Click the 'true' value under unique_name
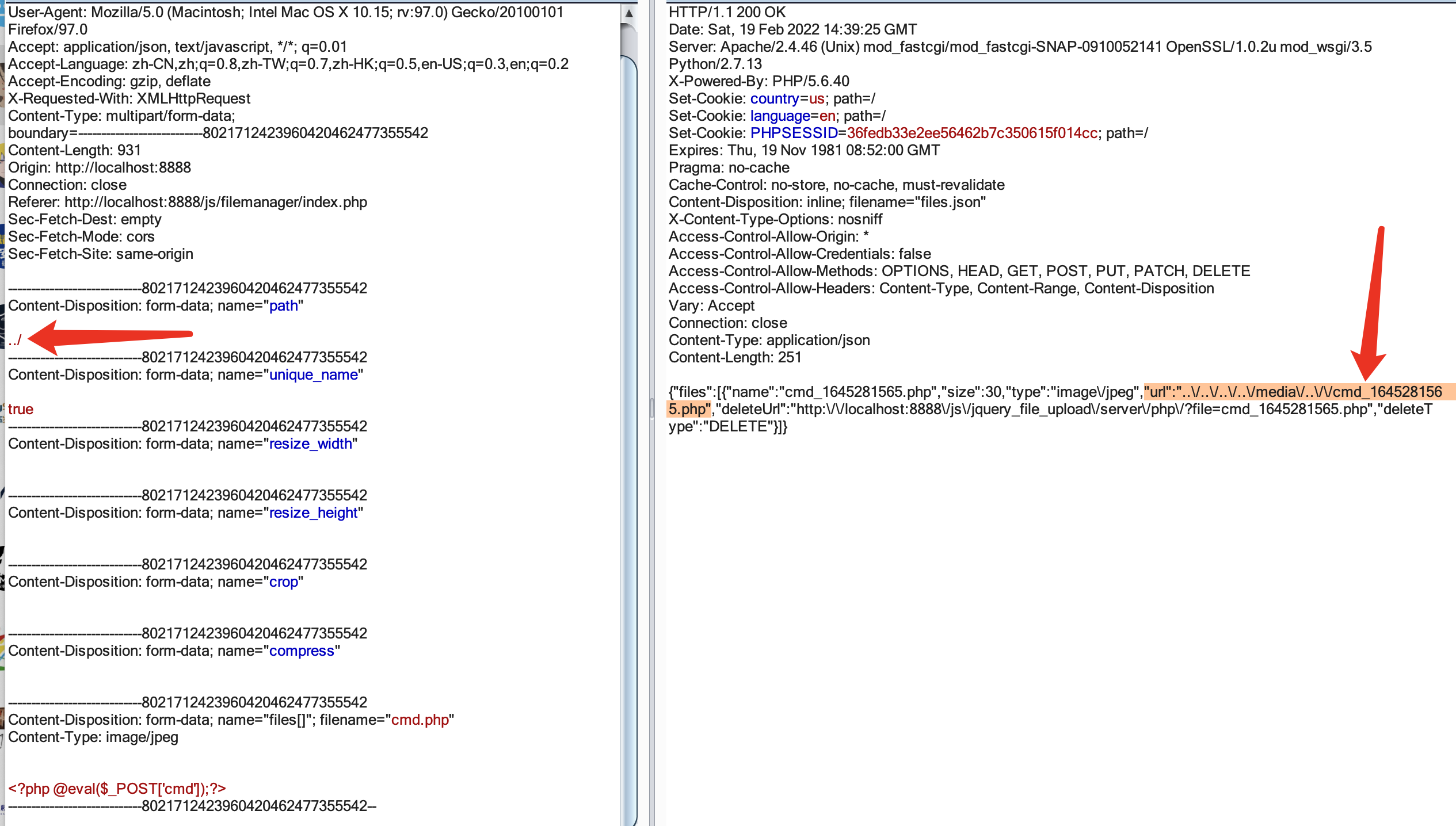Image resolution: width=1456 pixels, height=826 pixels. (21, 409)
